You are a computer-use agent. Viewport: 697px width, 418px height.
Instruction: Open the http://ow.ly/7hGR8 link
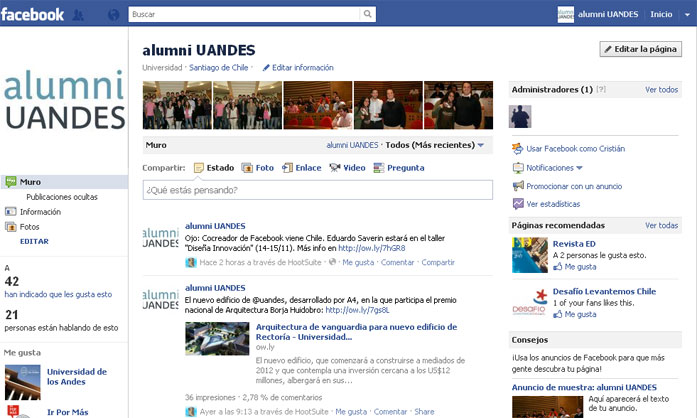[372, 248]
